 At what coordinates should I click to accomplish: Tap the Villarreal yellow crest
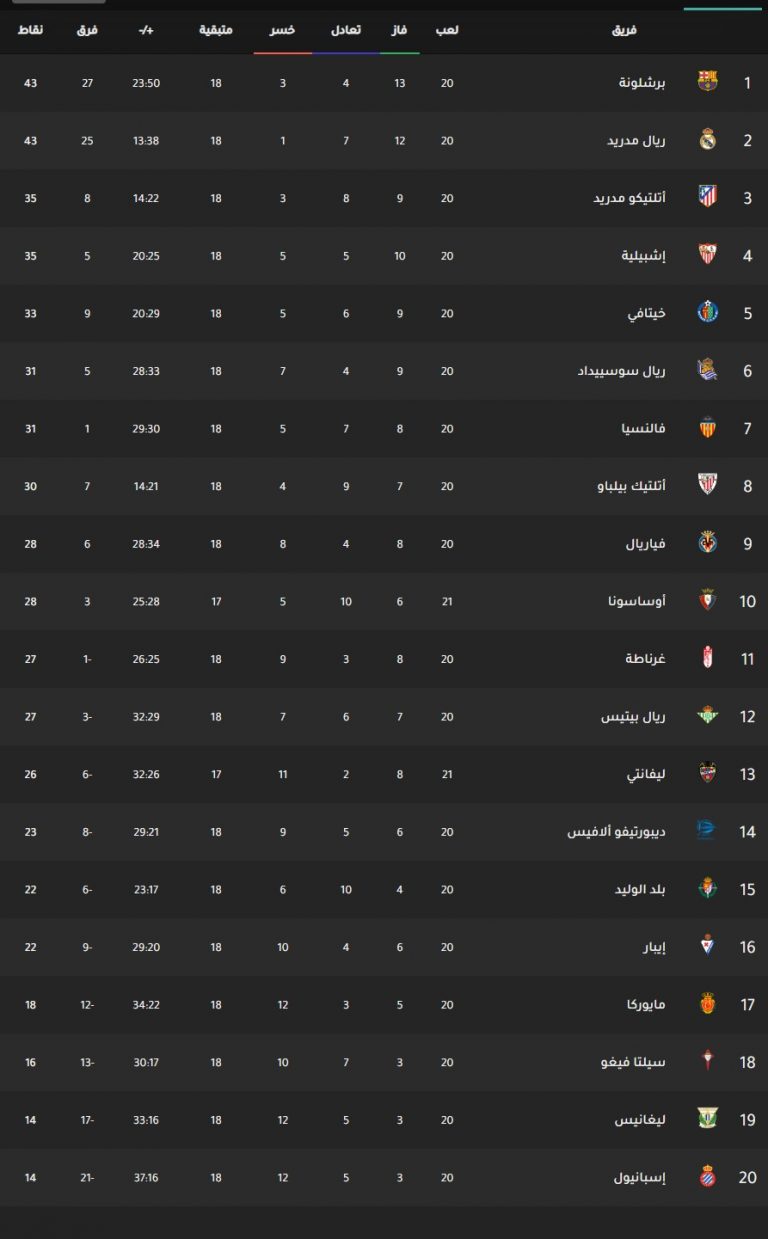(707, 543)
